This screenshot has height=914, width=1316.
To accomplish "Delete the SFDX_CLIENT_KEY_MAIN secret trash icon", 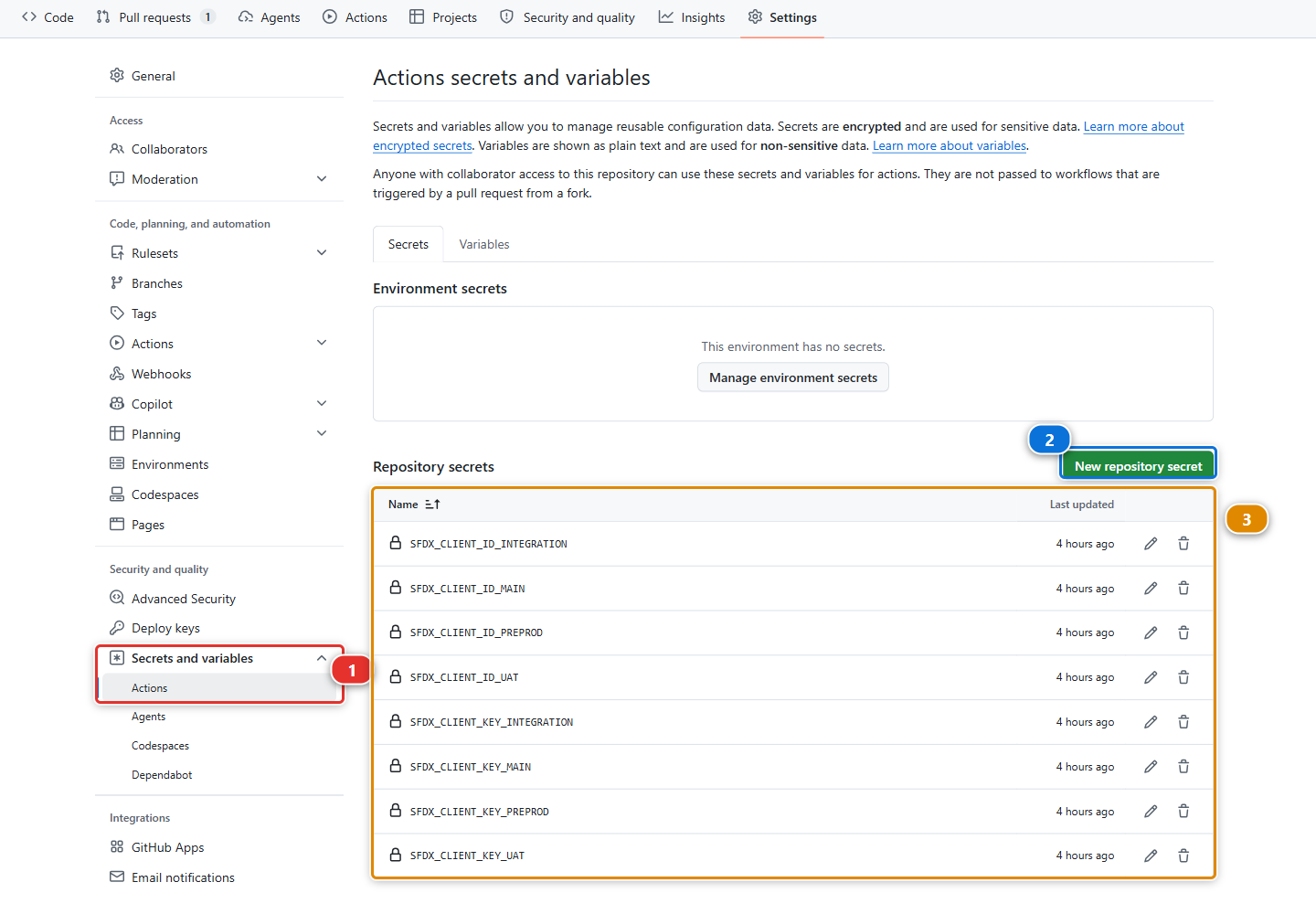I will point(1183,767).
